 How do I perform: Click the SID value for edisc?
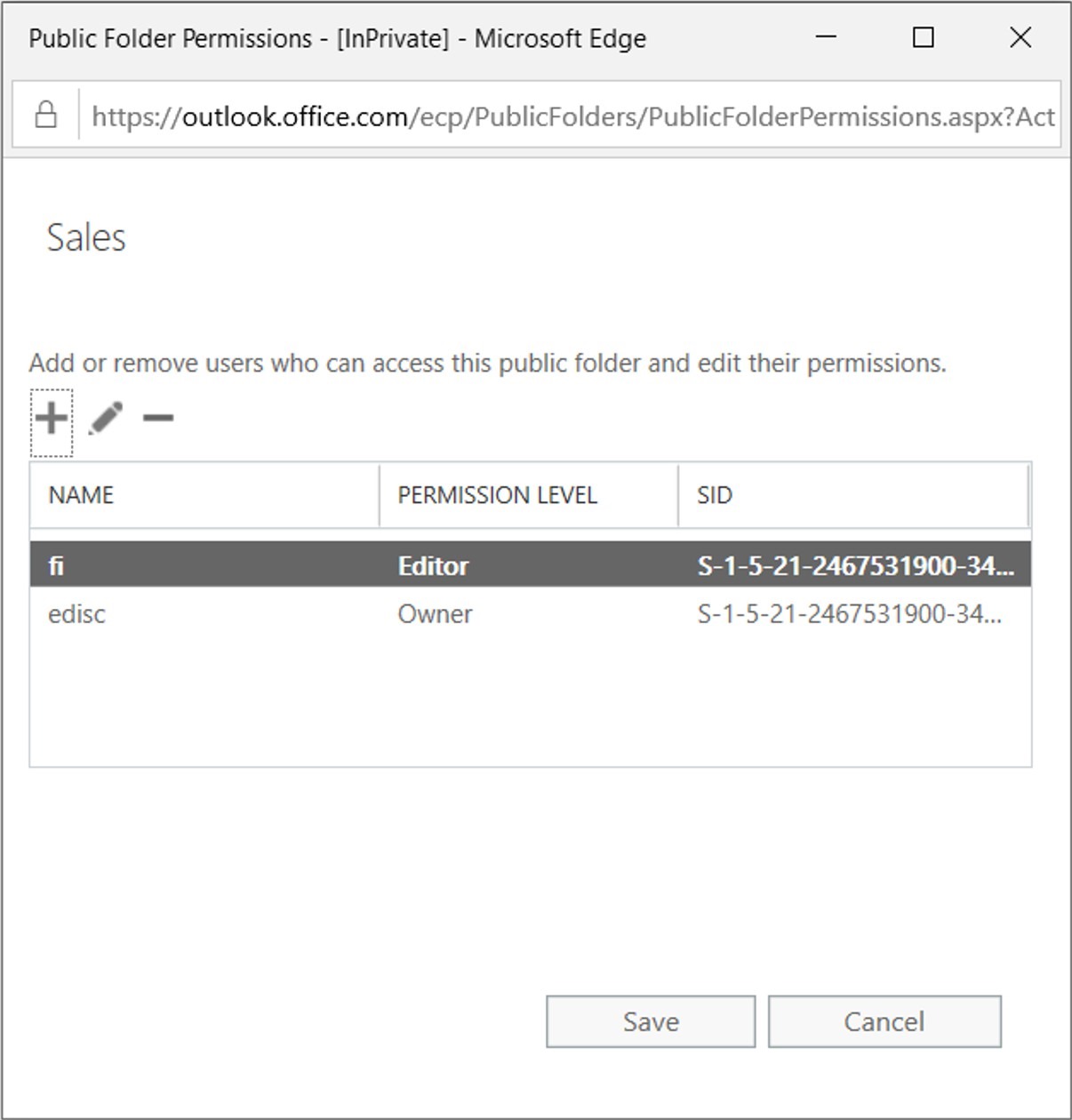(x=850, y=614)
